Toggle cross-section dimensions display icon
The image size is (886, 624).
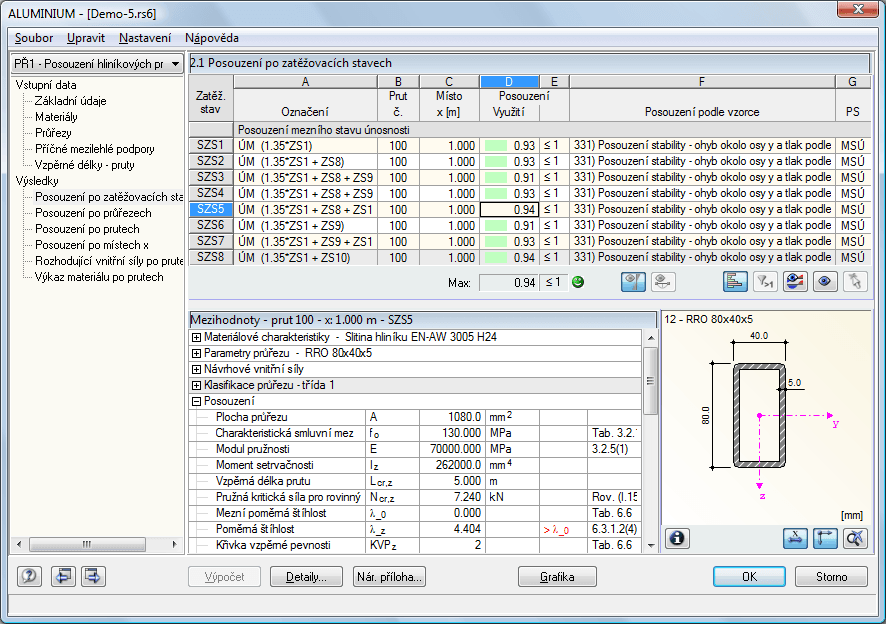[x=795, y=538]
